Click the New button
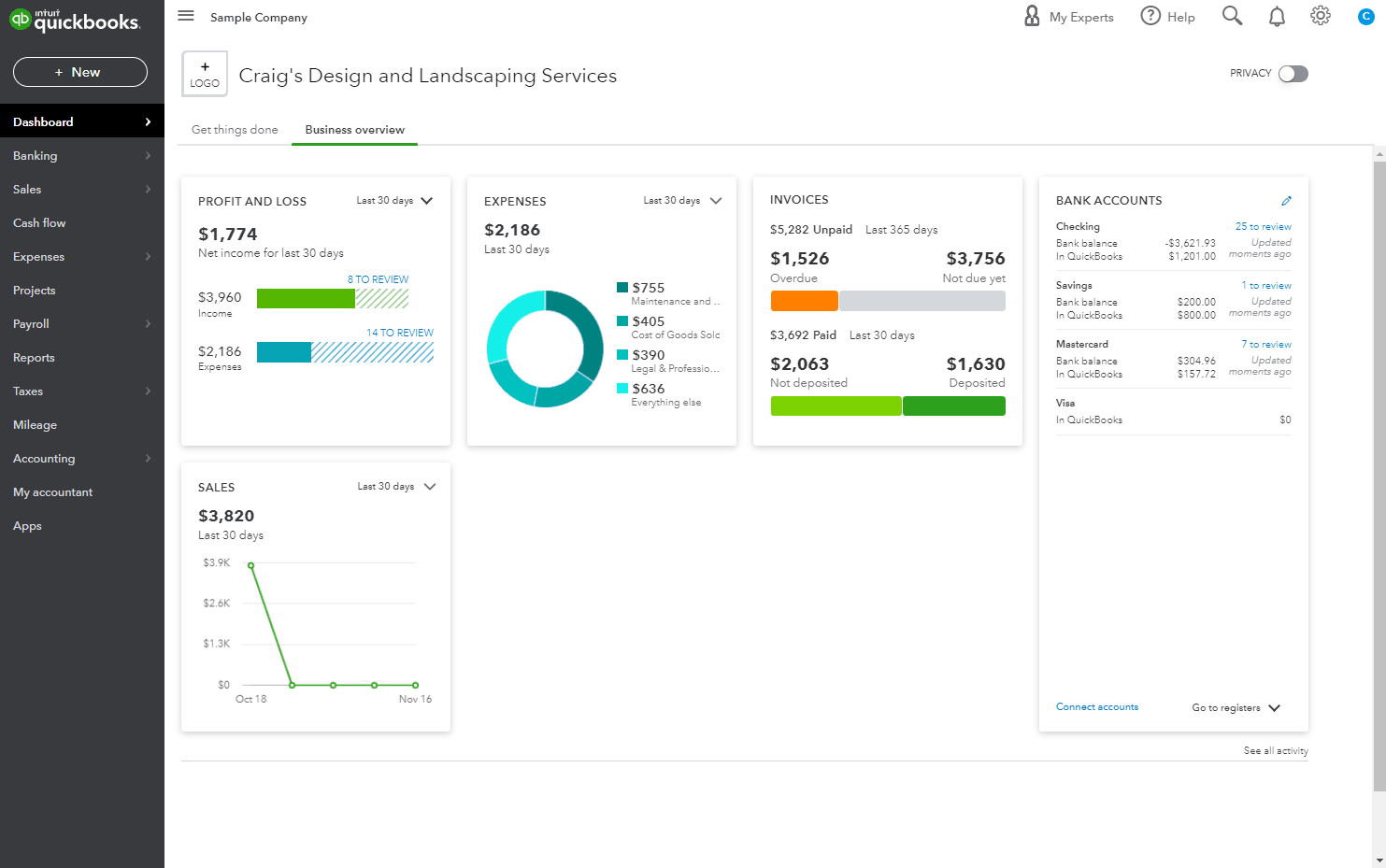Screen dimensions: 1386x868 (80, 72)
